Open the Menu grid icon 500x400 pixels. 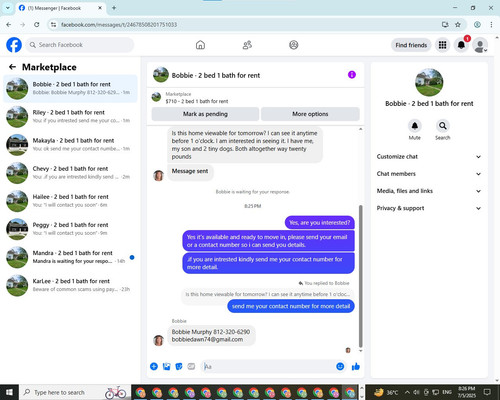442,45
